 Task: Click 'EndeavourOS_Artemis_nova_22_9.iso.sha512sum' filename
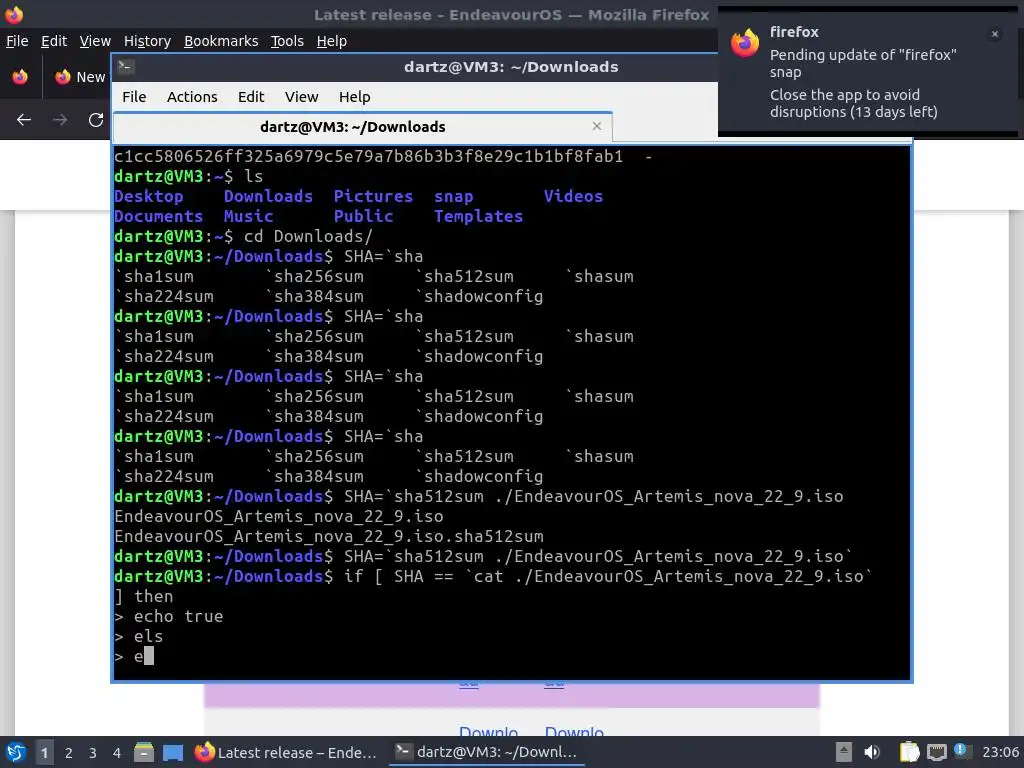pyautogui.click(x=328, y=536)
